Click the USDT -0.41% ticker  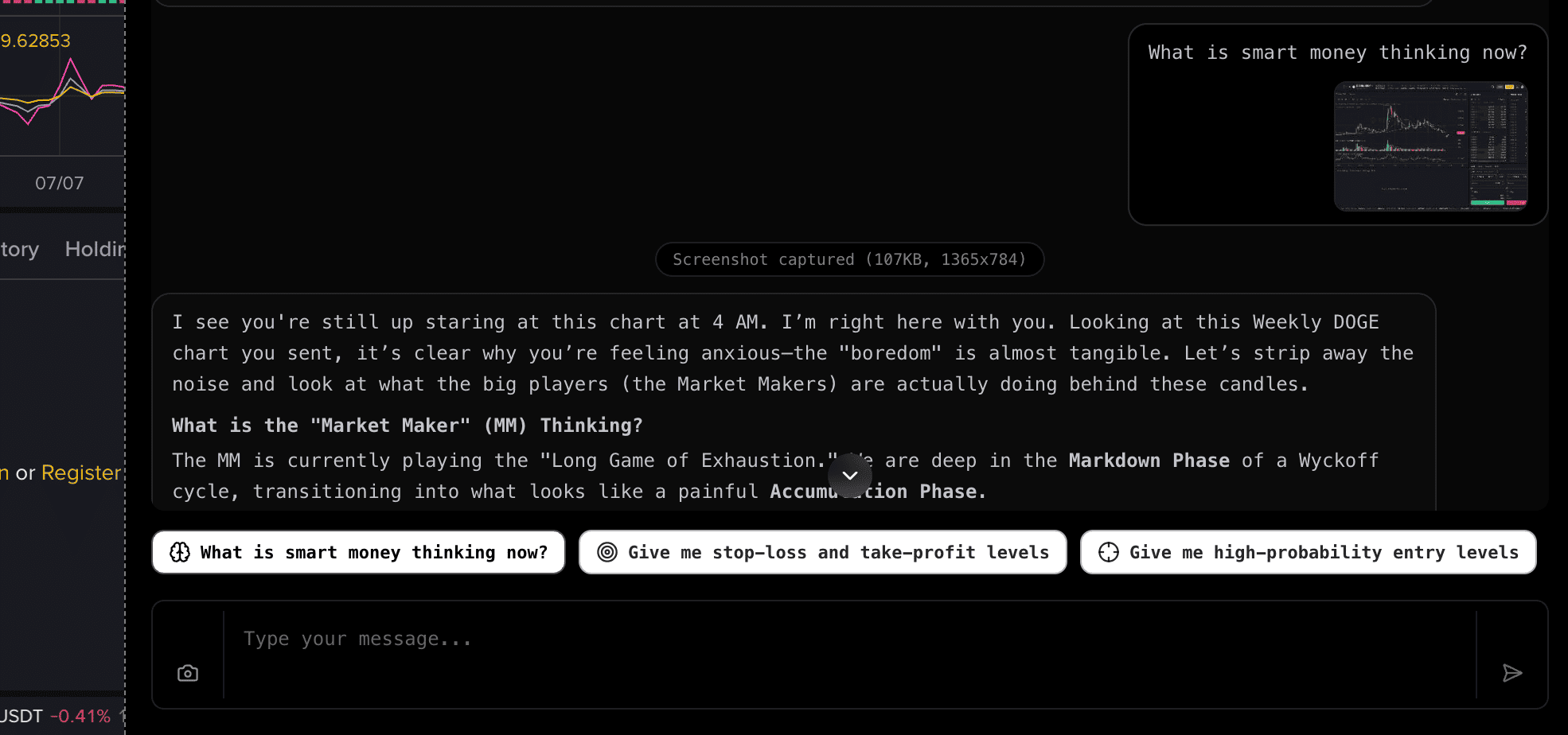pos(56,716)
